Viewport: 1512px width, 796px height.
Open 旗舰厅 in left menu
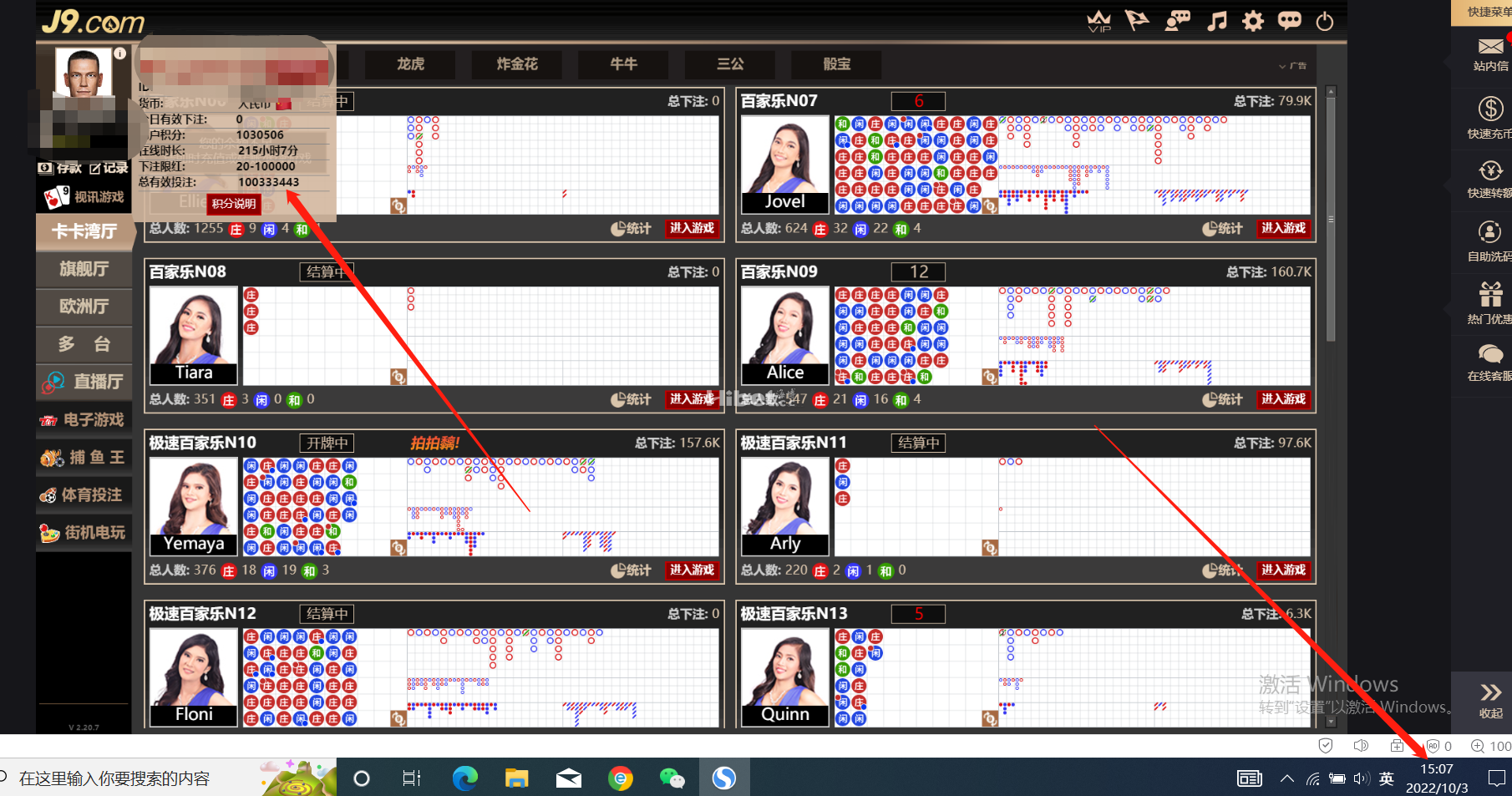84,269
